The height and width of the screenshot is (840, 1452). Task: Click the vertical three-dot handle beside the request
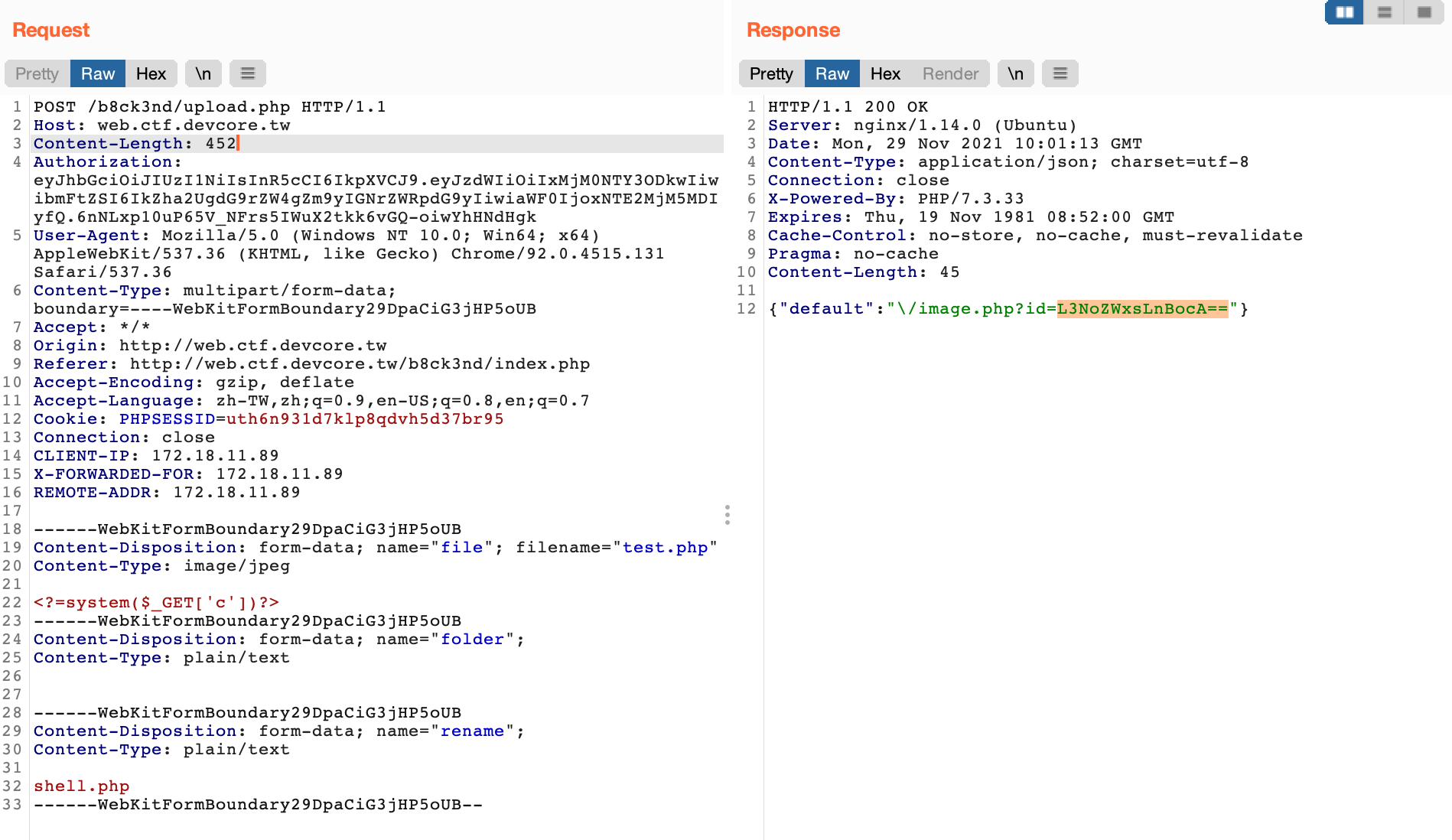728,516
